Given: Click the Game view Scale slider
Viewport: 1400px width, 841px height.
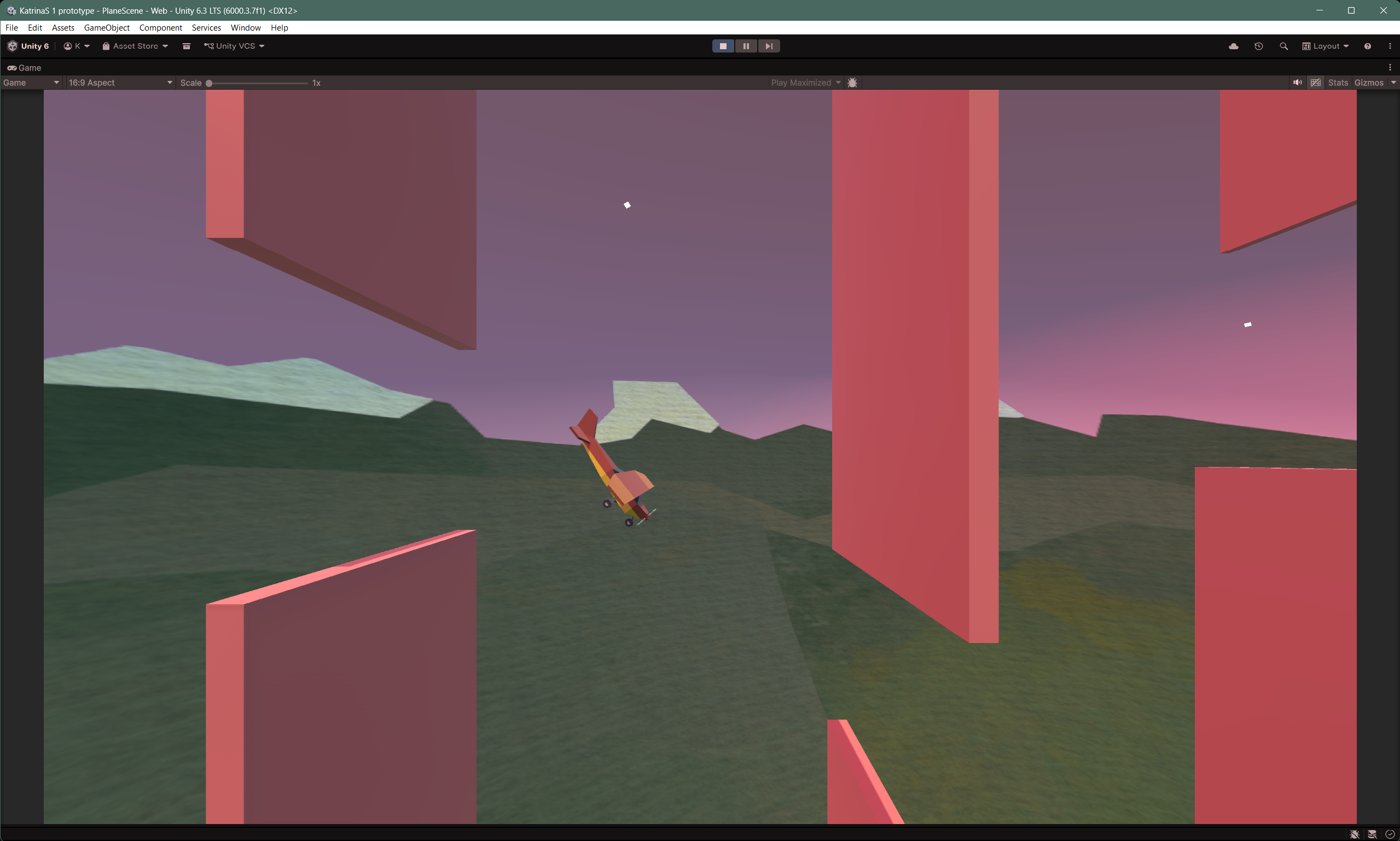Looking at the screenshot, I should (x=258, y=83).
